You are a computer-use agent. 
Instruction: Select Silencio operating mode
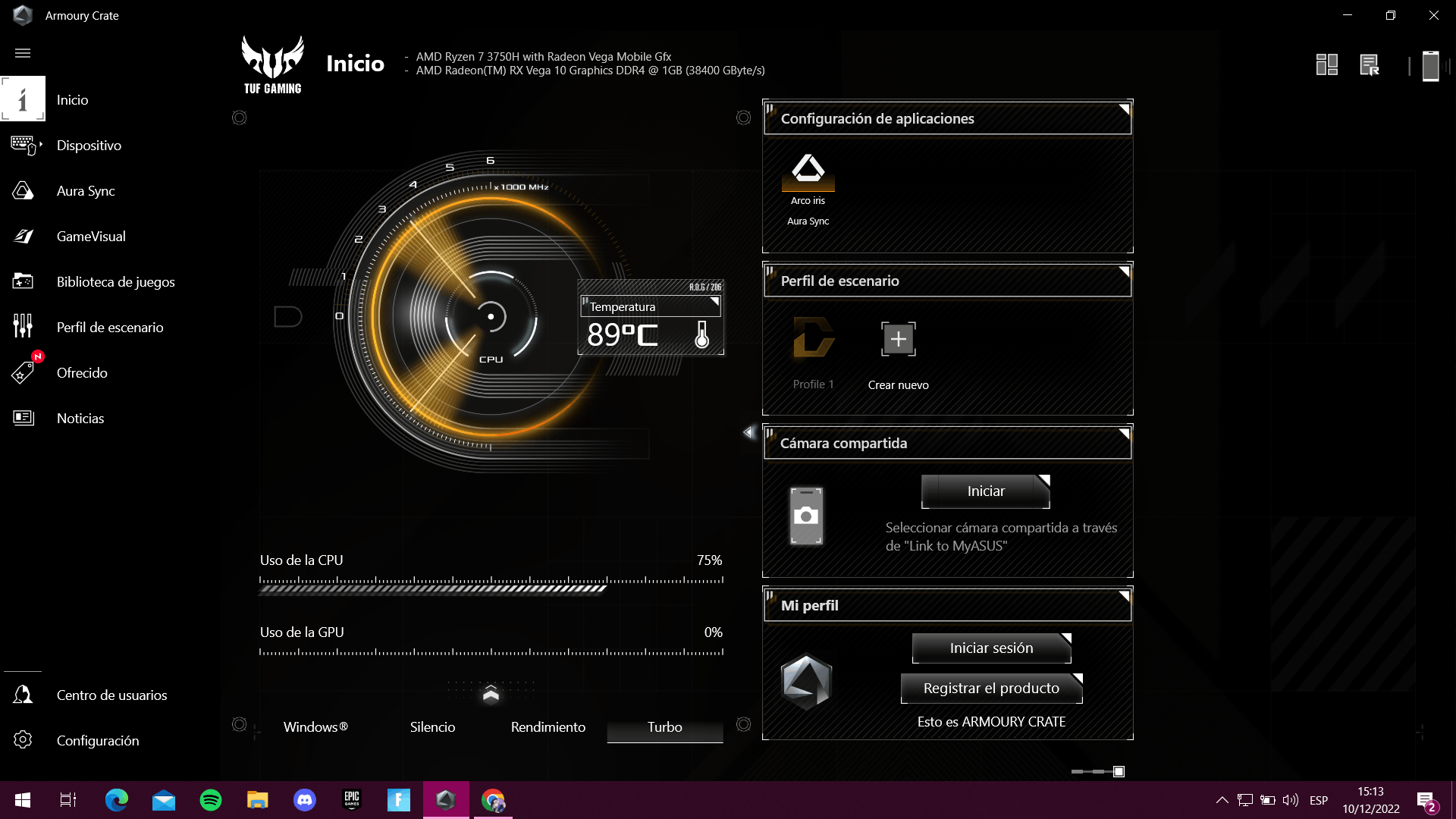tap(432, 726)
